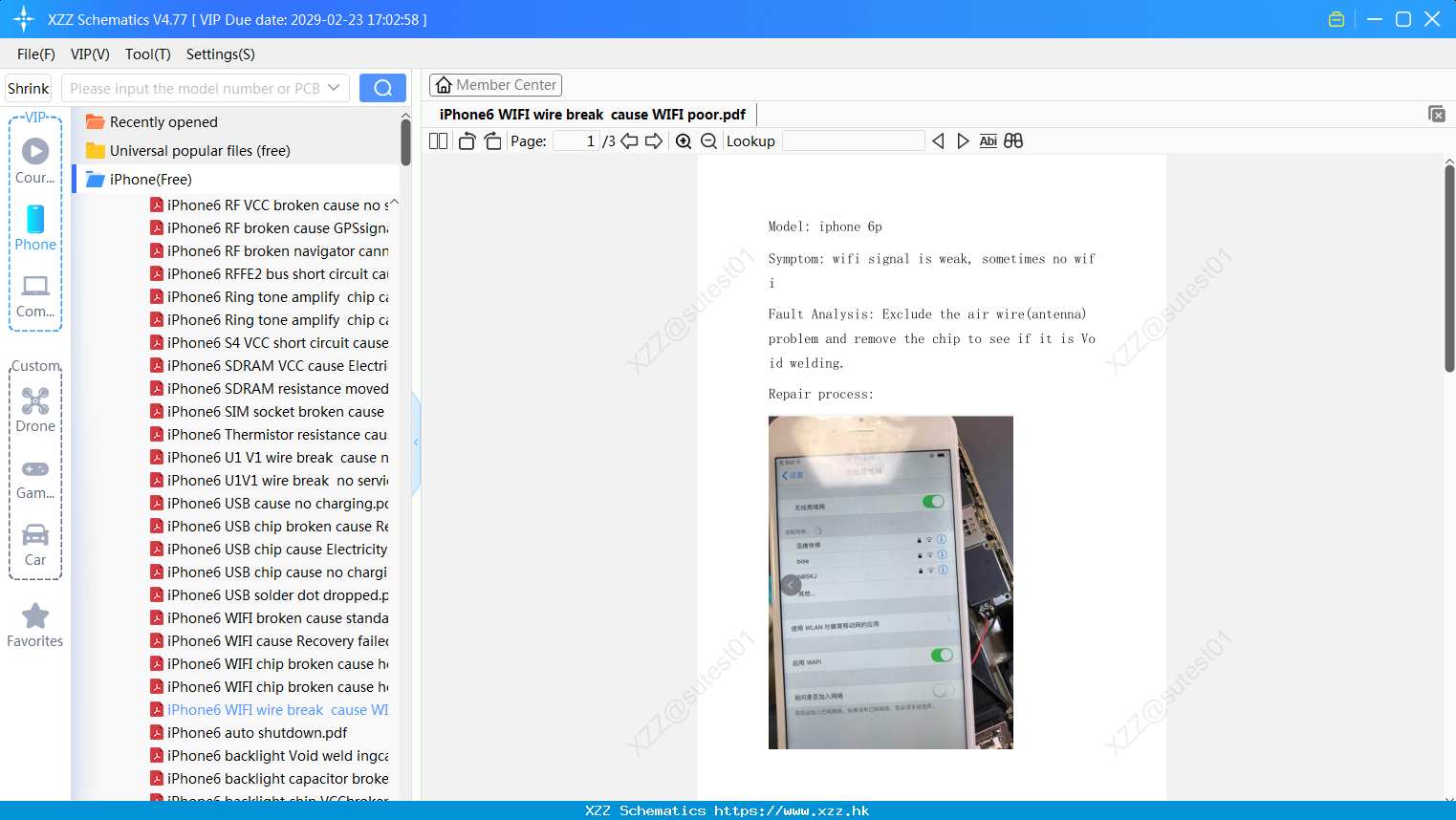Click the Shrink button
Viewport: 1456px width, 820px height.
(29, 88)
